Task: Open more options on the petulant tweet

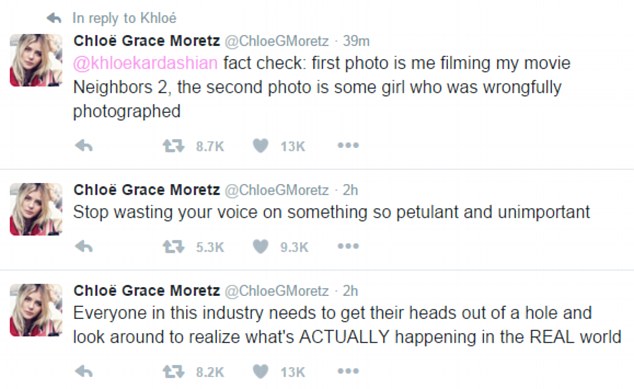Action: tap(348, 246)
